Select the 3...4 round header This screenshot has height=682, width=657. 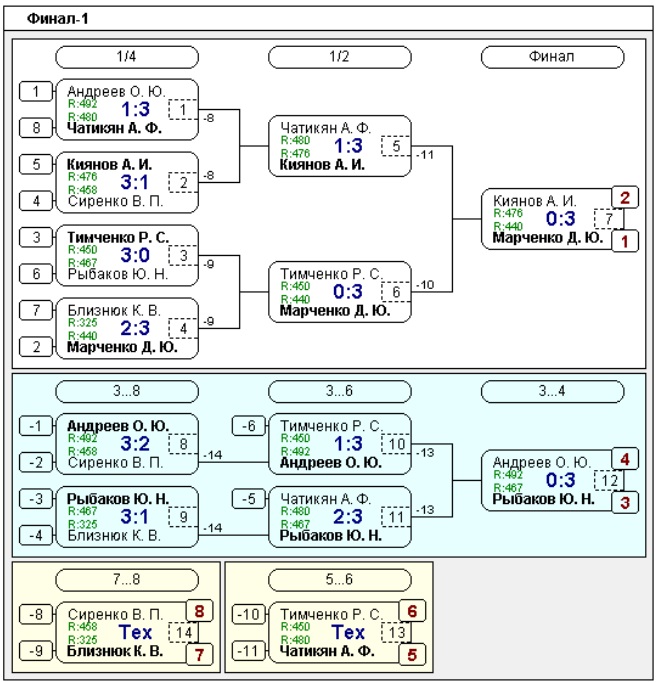[x=552, y=391]
